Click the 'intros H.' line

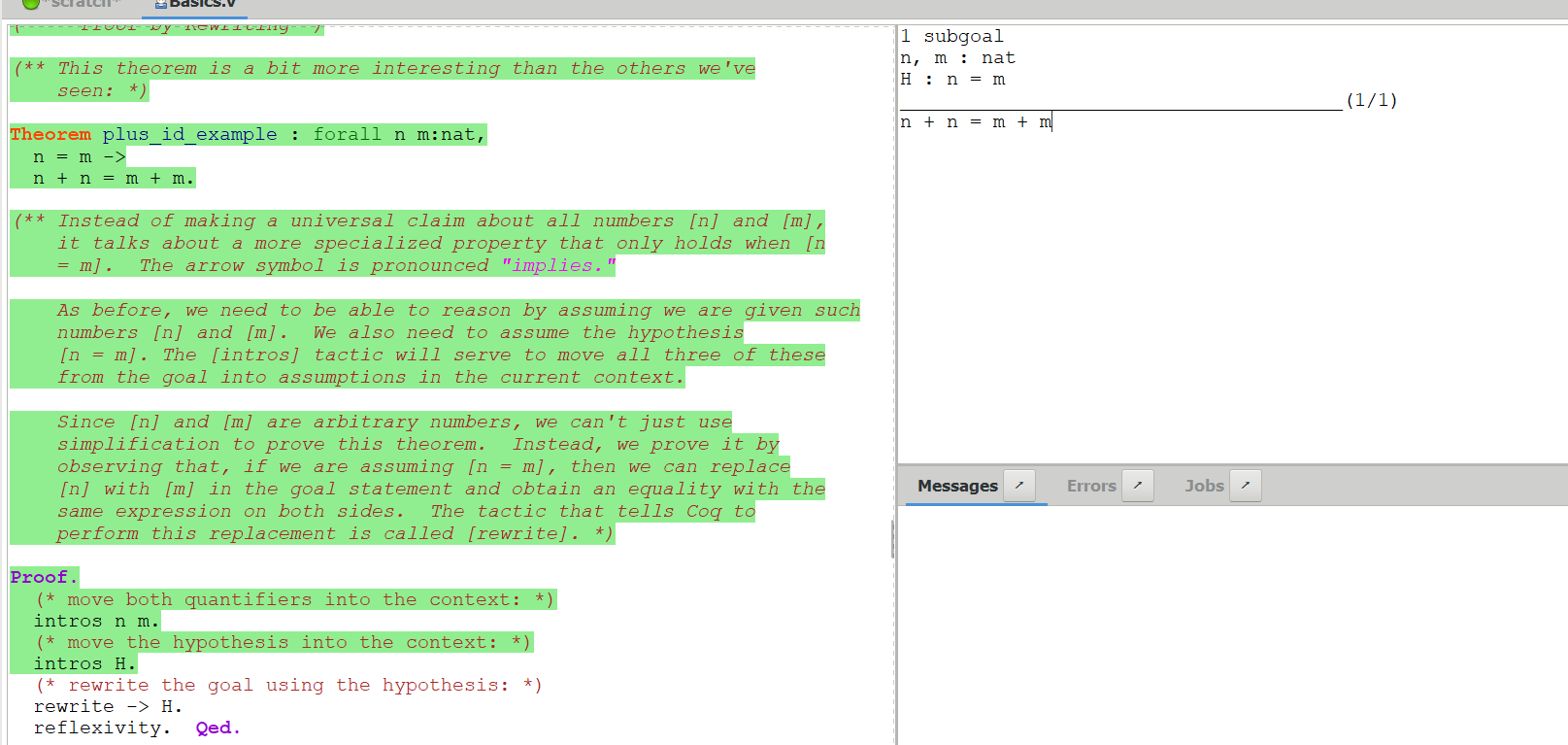pos(84,664)
